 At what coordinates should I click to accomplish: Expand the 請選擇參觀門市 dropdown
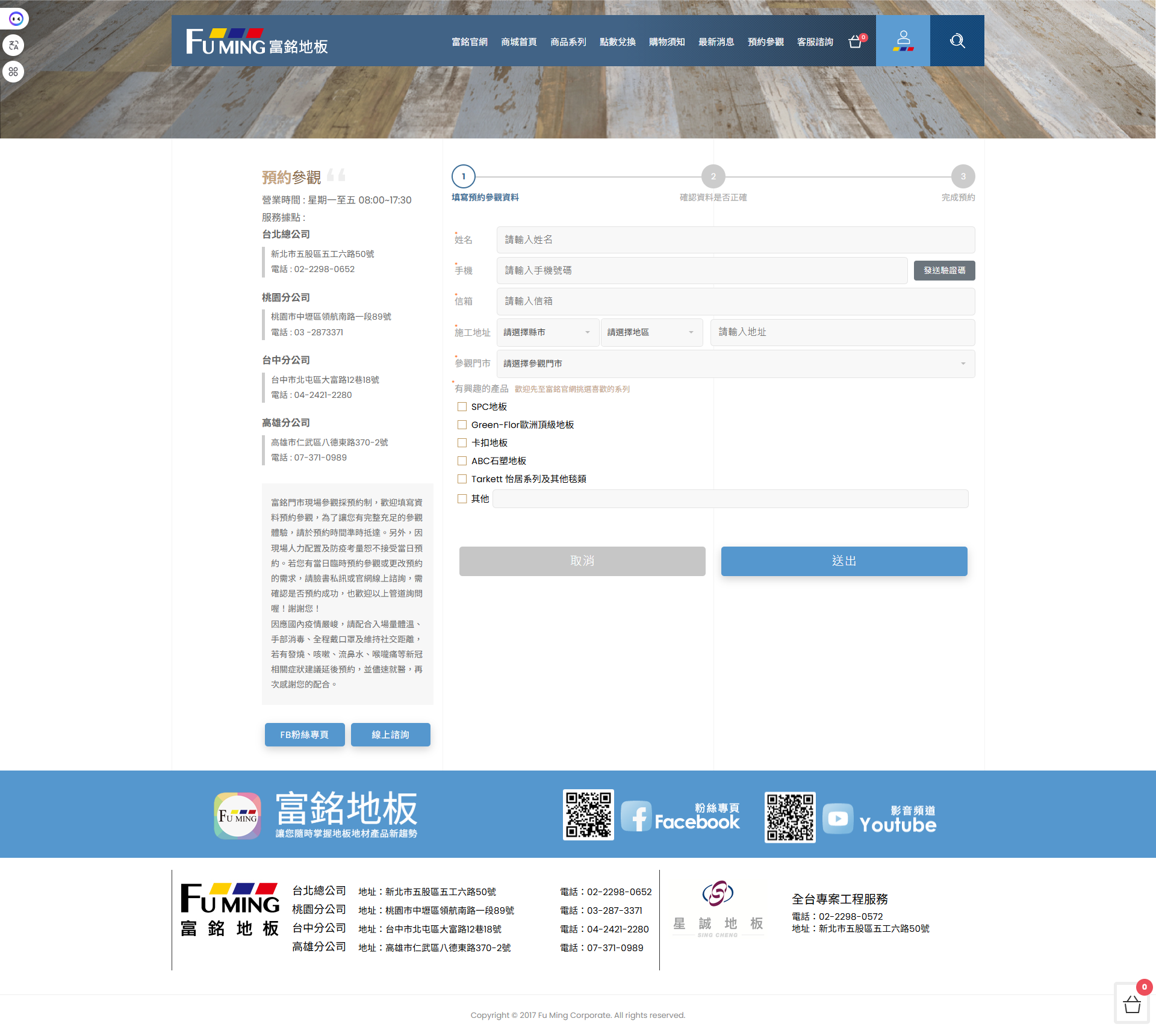coord(735,364)
